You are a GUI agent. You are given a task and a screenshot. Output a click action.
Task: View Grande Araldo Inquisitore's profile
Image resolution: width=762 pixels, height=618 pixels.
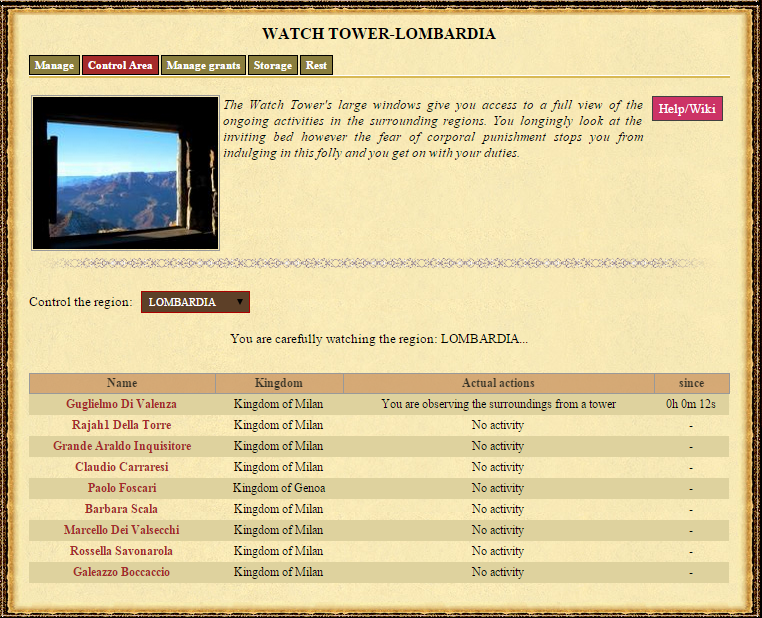pos(121,446)
